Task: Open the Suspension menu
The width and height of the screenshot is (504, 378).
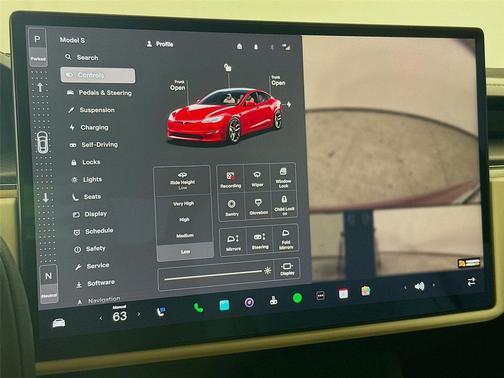Action: (91, 110)
